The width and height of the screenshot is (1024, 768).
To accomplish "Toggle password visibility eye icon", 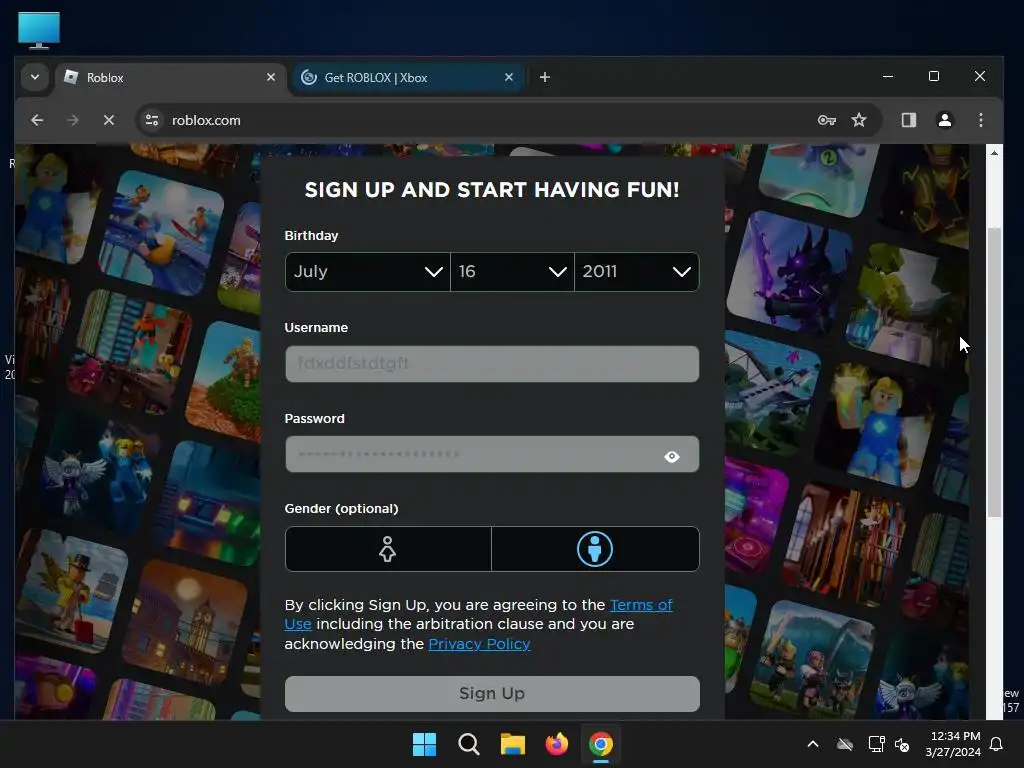I will click(671, 456).
